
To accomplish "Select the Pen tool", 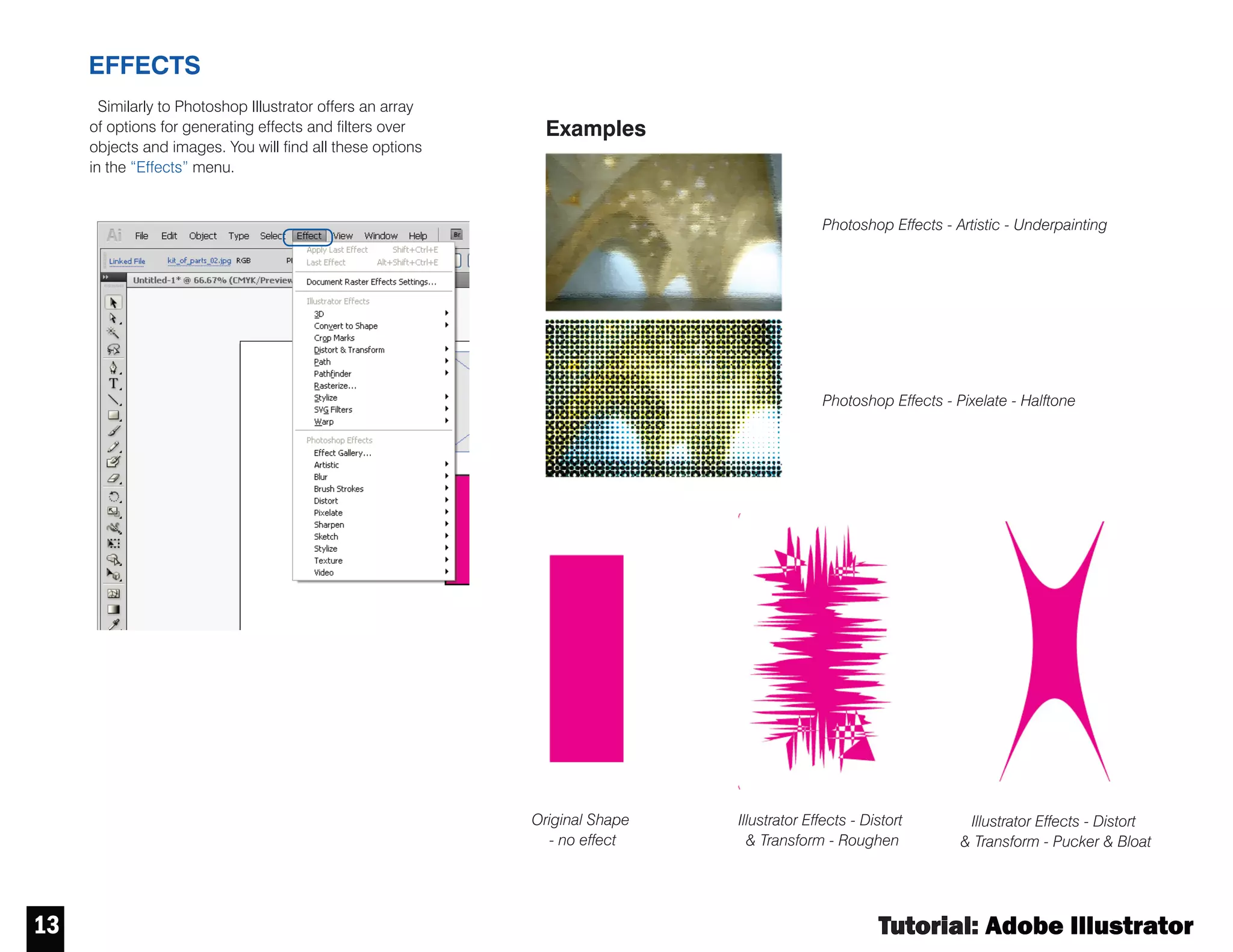I will click(x=113, y=367).
